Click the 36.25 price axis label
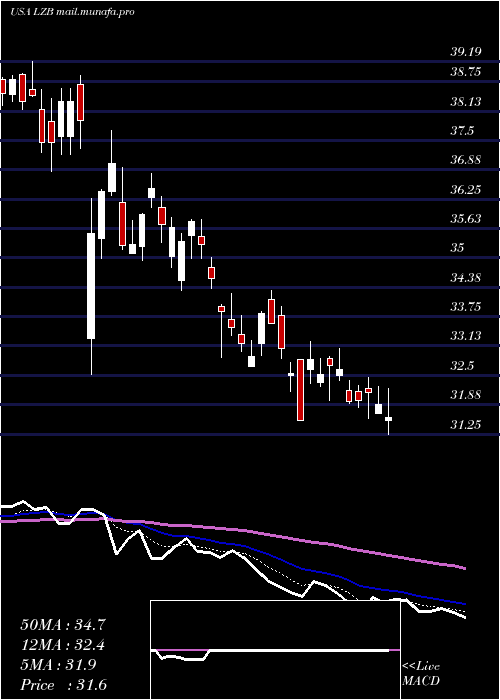 click(466, 190)
